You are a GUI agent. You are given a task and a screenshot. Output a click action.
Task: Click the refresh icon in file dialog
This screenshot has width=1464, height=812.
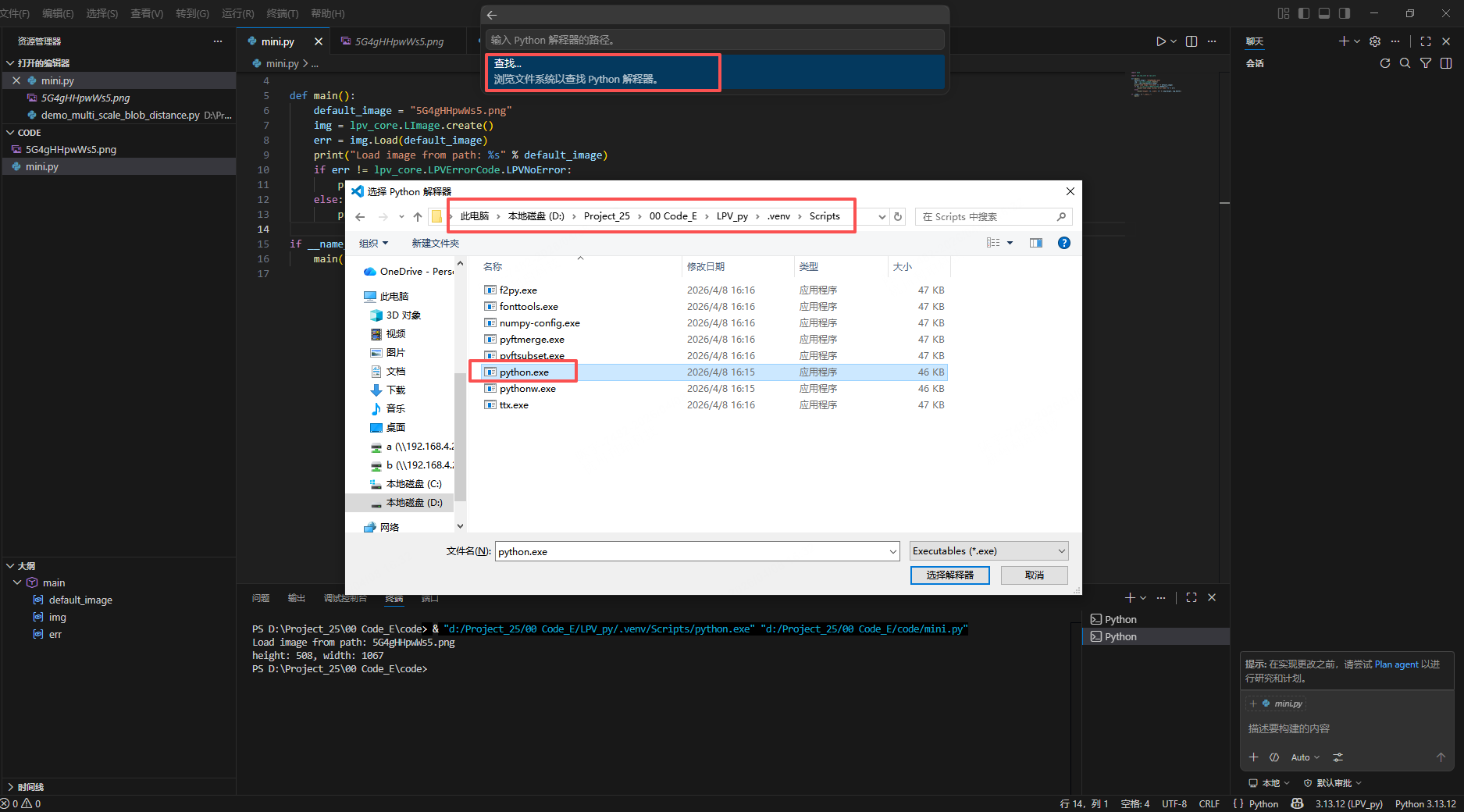[898, 217]
